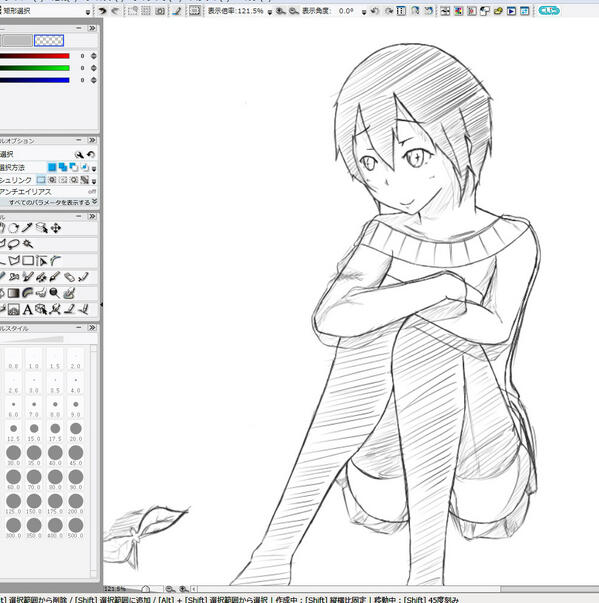Toggle the anti-alias off setting
Screen dimensions: 599x603
[92, 192]
